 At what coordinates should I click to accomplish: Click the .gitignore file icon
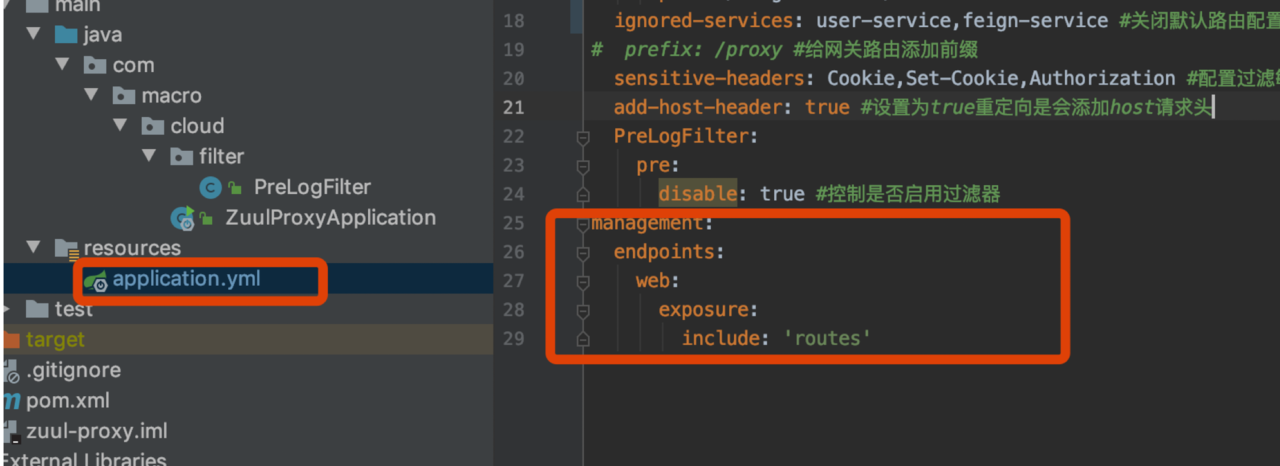click(x=11, y=371)
